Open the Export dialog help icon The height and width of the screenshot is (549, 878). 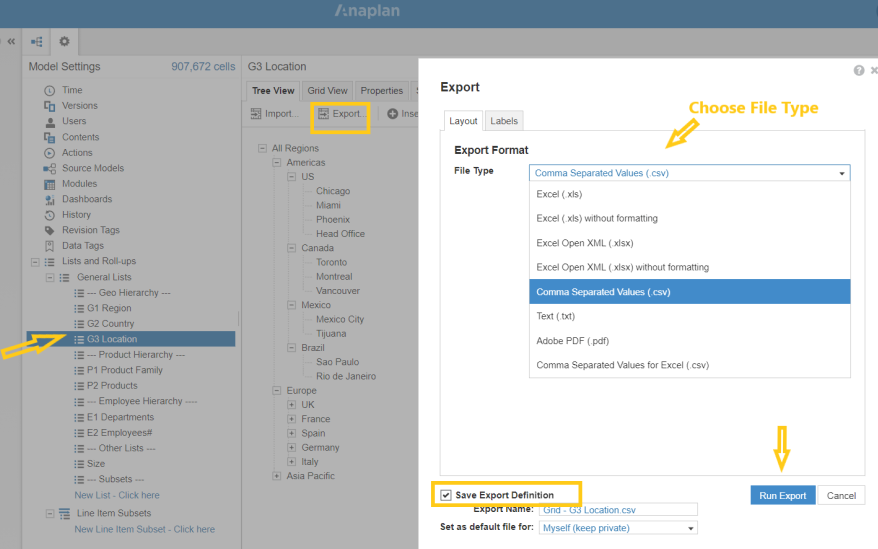(x=859, y=70)
